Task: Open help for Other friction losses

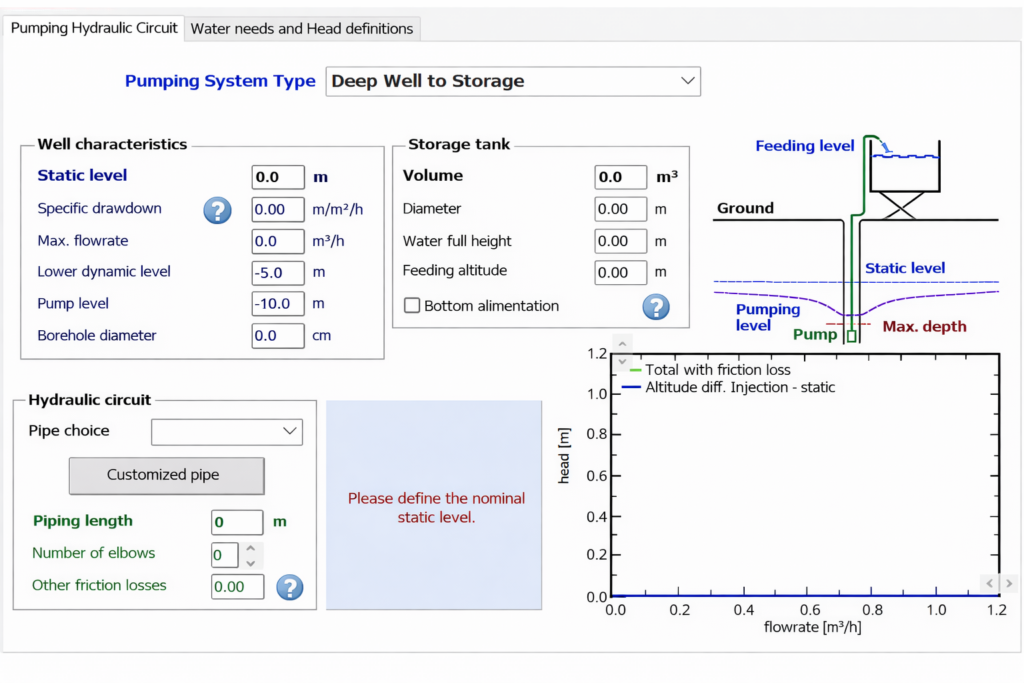Action: point(290,588)
